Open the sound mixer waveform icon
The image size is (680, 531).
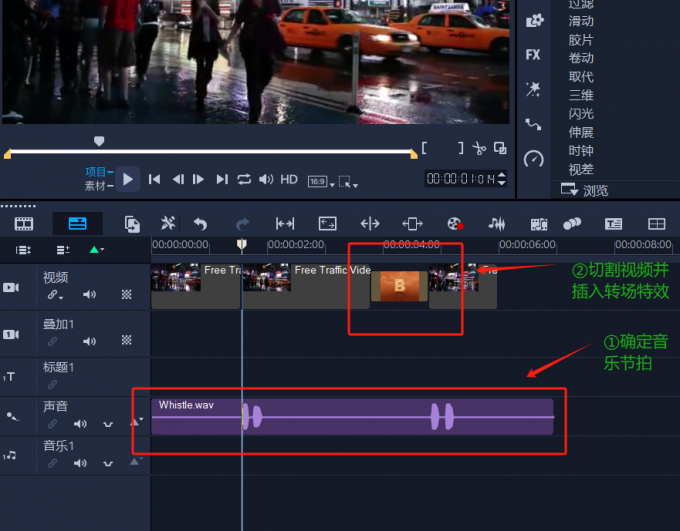coord(496,223)
